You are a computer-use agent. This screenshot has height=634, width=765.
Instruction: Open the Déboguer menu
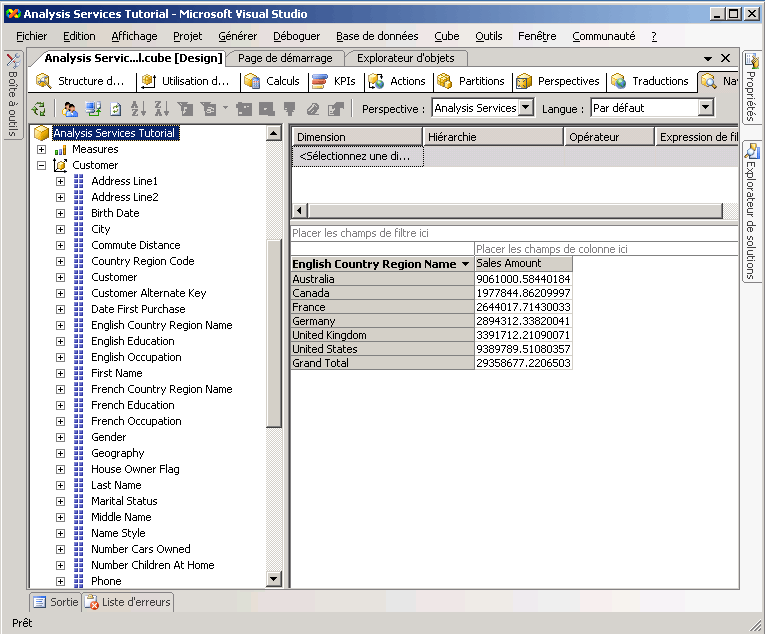tap(296, 36)
